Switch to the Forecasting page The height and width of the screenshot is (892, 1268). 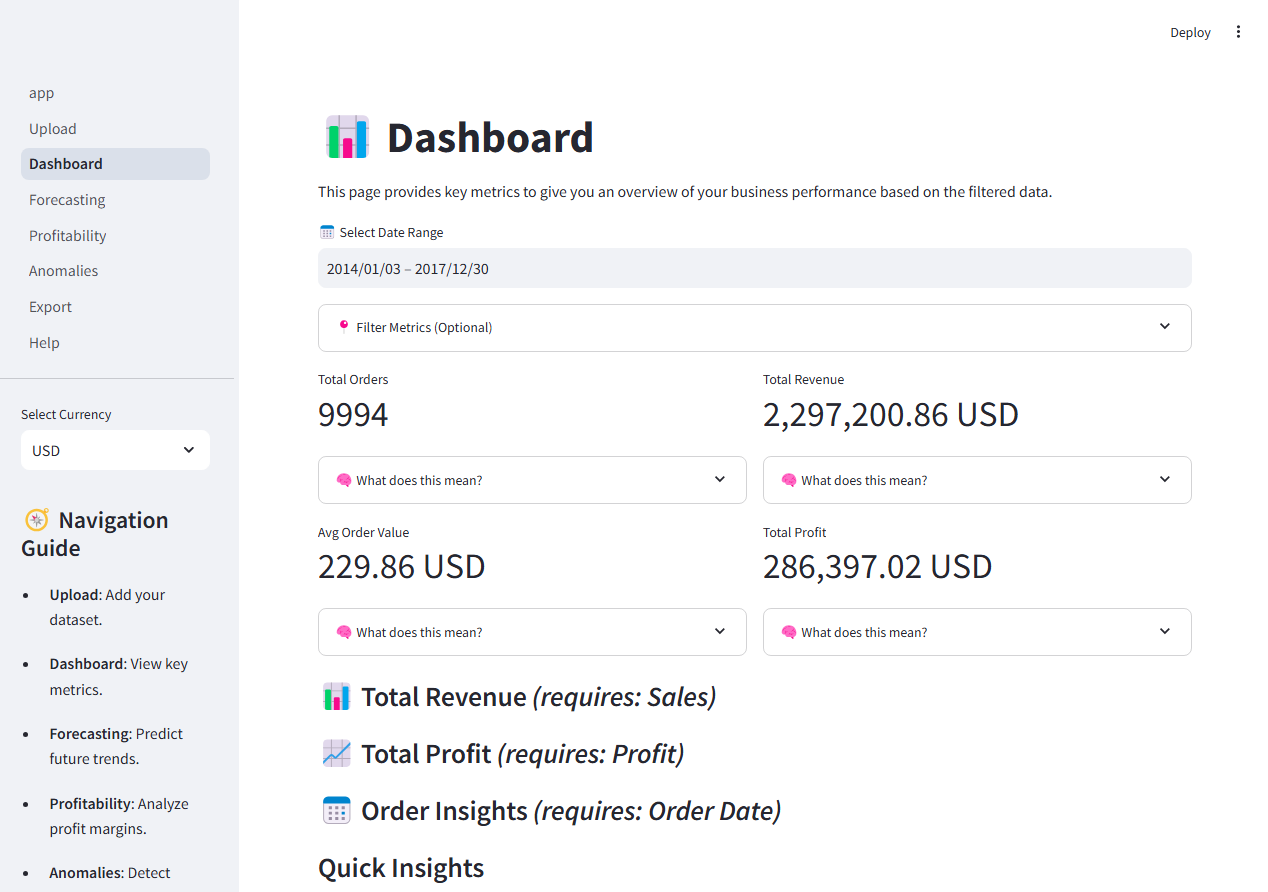(x=67, y=199)
